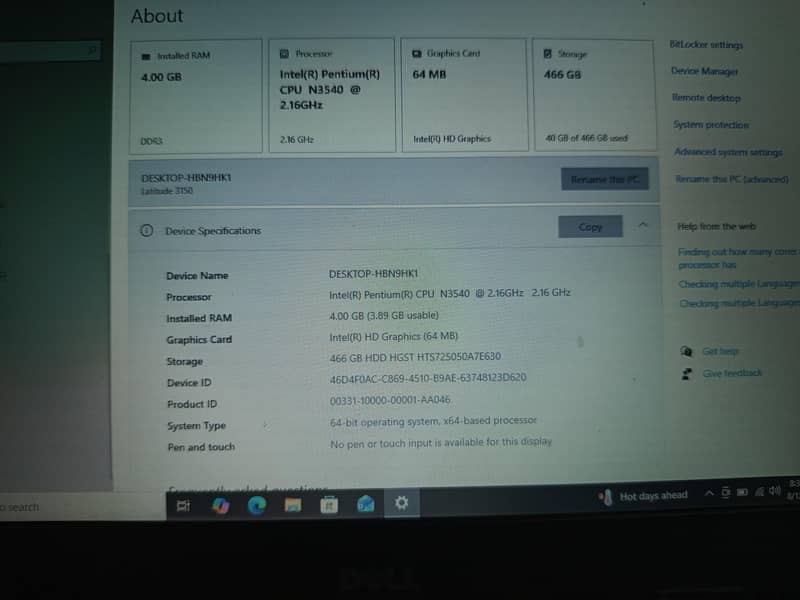800x600 pixels.
Task: Click the 40 GB of 466 GB used text
Action: click(x=586, y=138)
